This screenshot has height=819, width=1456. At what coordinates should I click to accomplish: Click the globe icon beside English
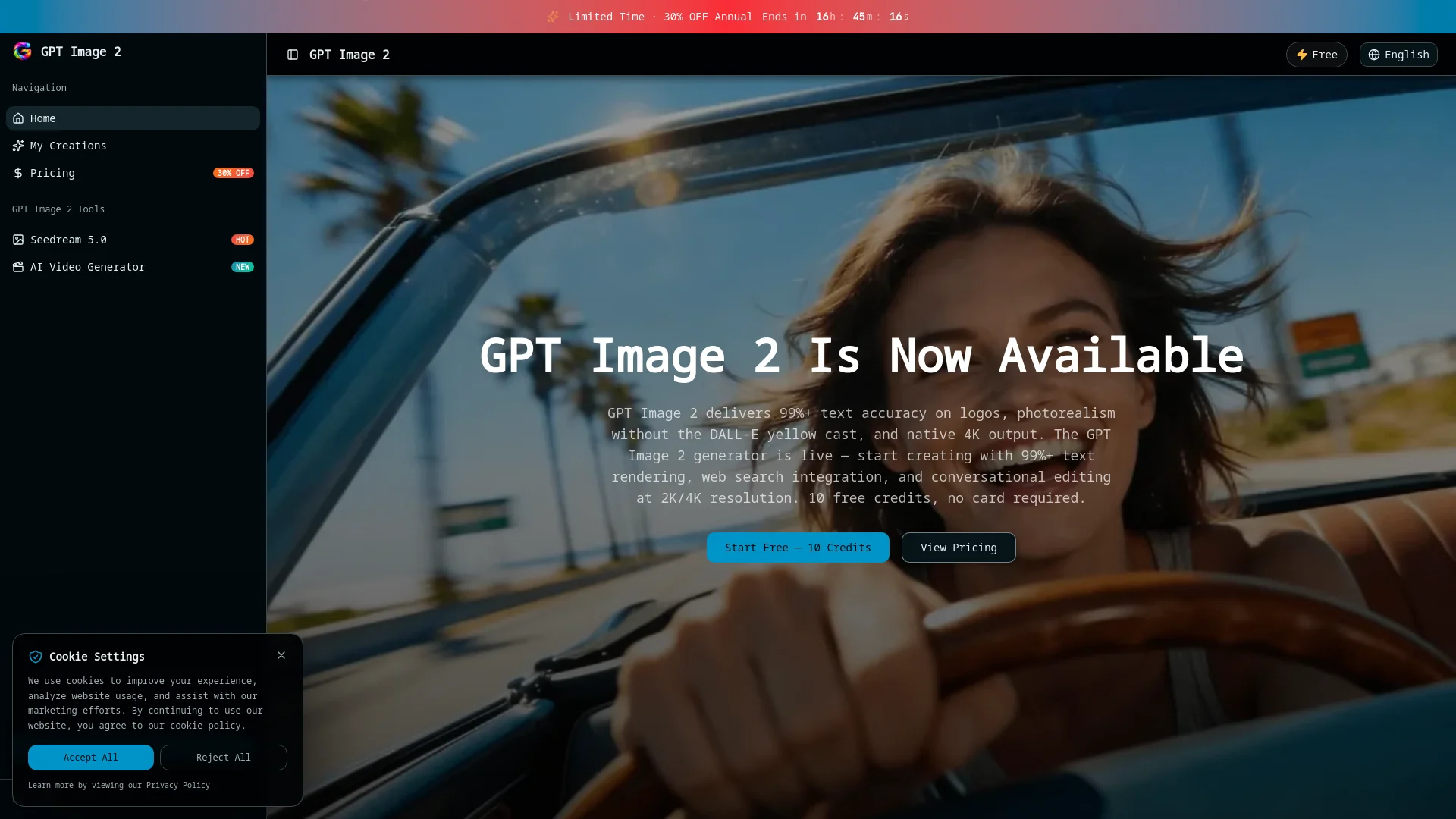(1374, 55)
